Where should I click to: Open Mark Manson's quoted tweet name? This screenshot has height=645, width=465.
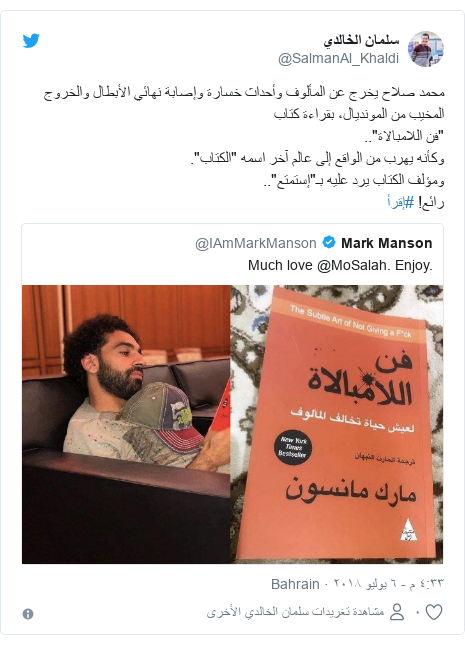386,243
